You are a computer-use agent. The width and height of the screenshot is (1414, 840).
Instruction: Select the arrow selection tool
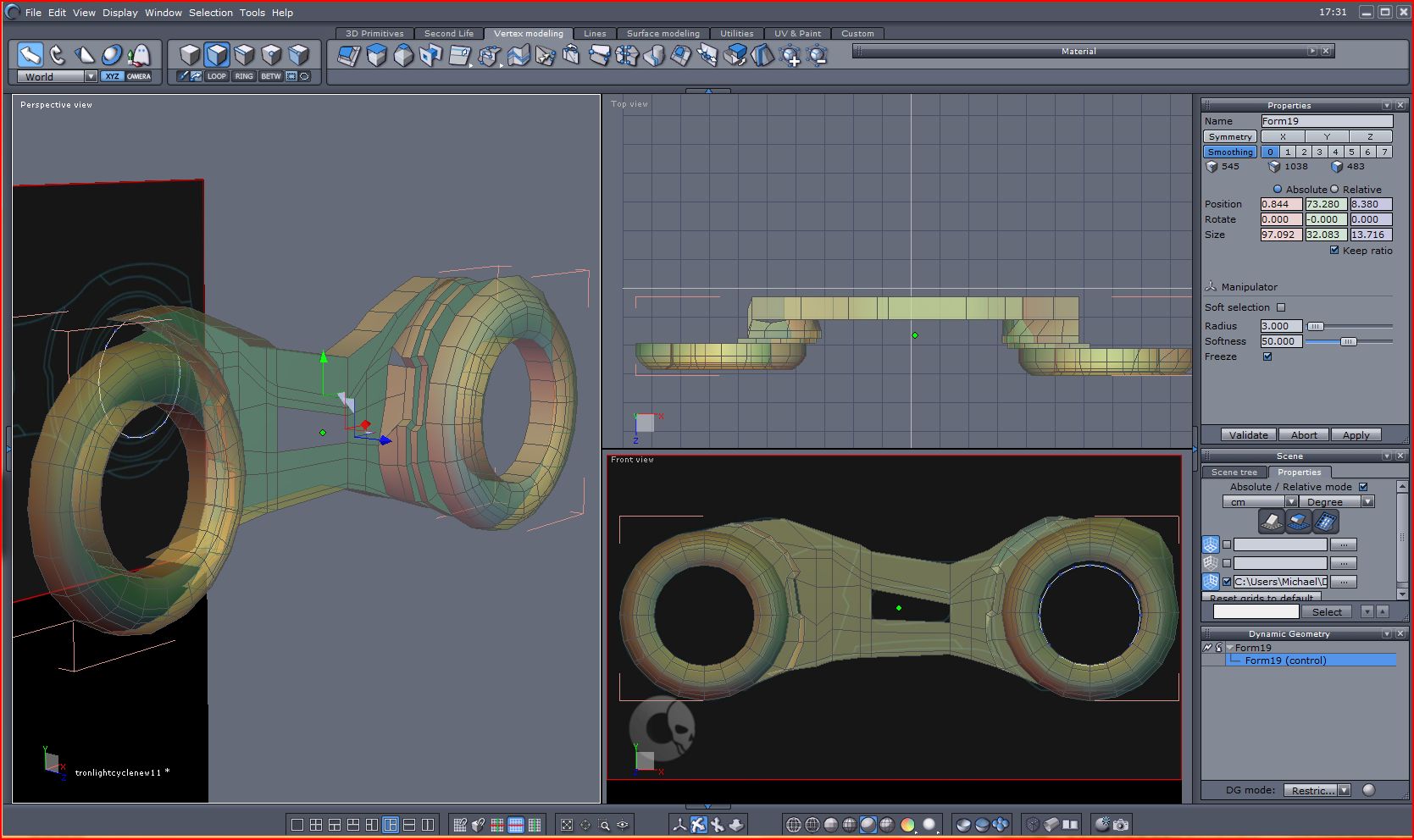tap(30, 55)
